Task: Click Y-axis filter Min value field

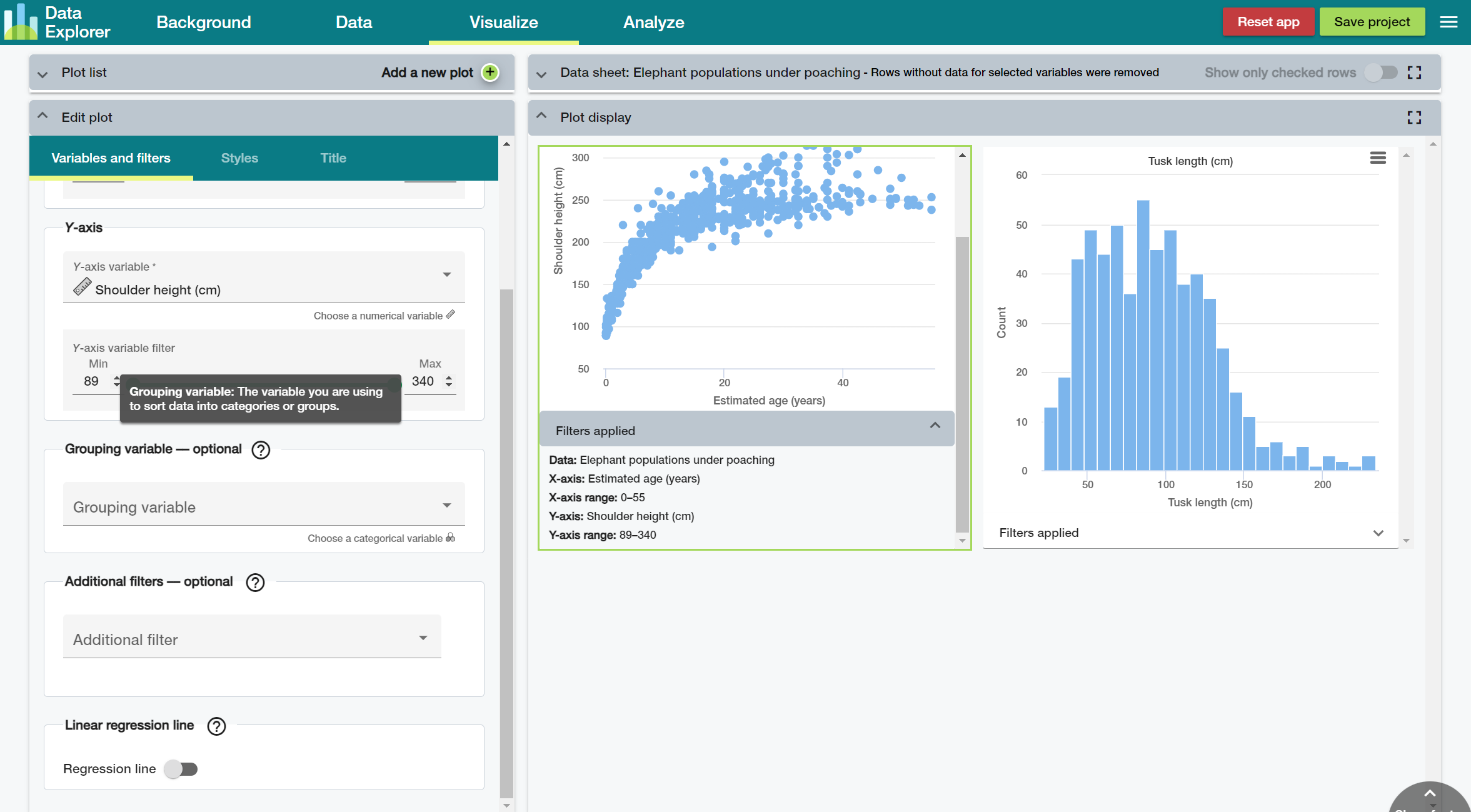Action: (93, 381)
